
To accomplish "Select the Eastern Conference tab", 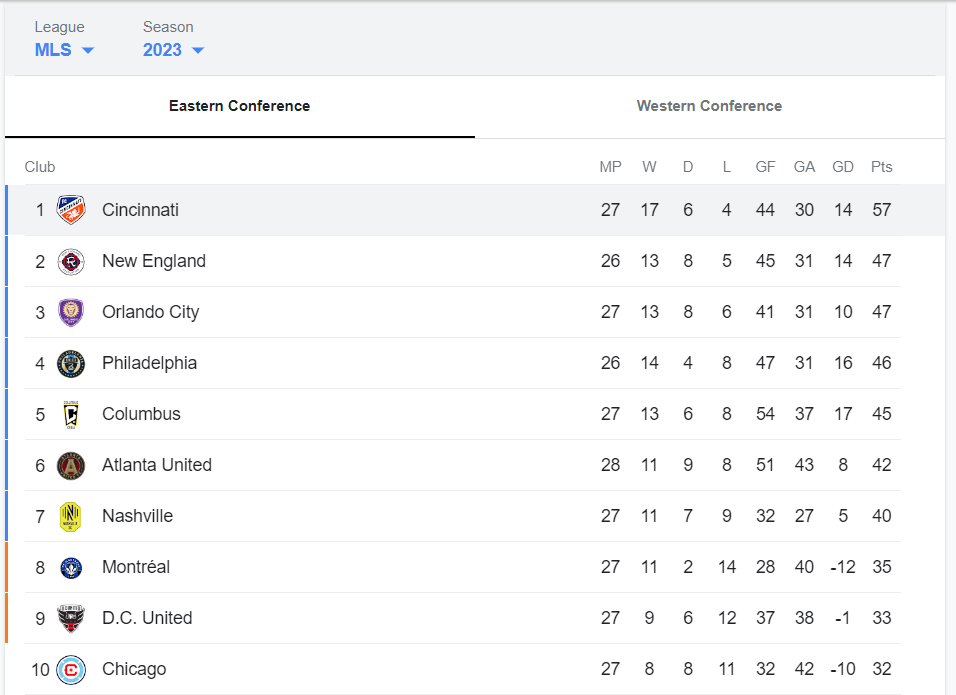I will pos(239,106).
